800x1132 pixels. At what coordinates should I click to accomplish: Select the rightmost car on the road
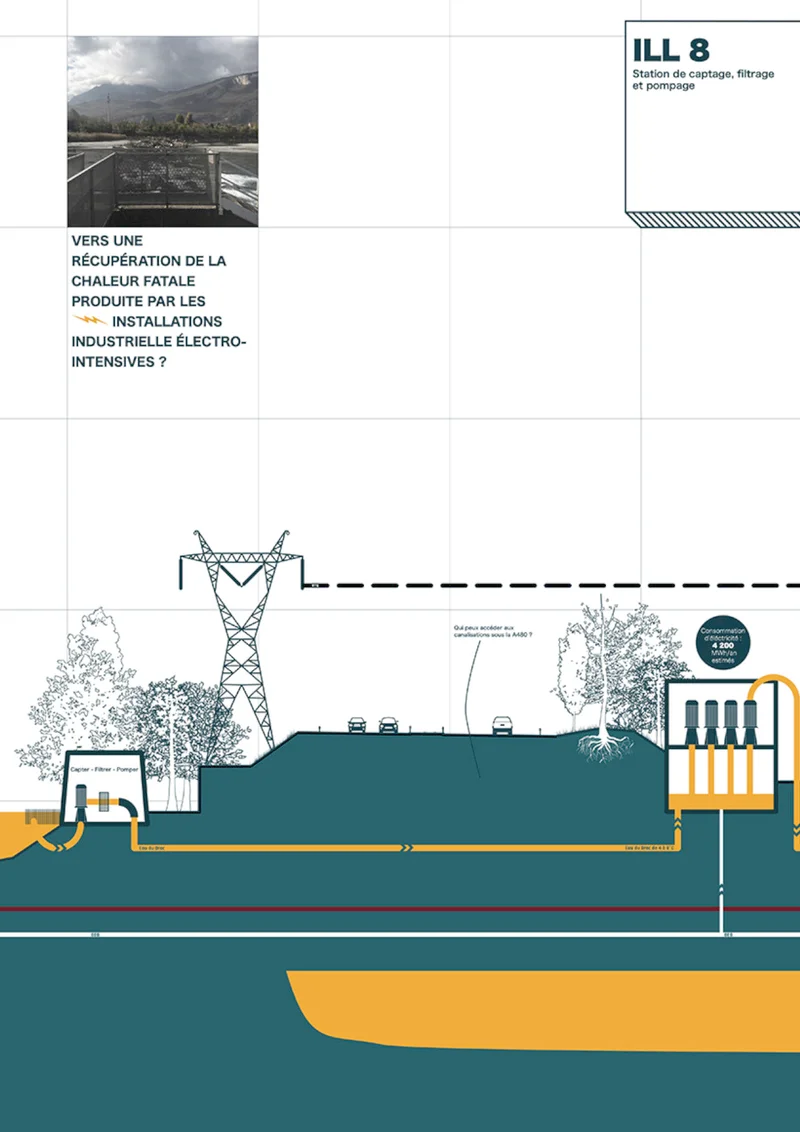pyautogui.click(x=504, y=725)
